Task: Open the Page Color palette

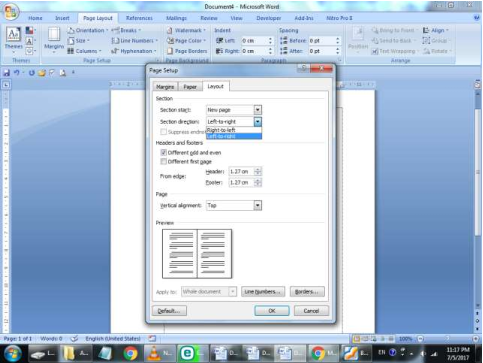Action: (x=186, y=41)
